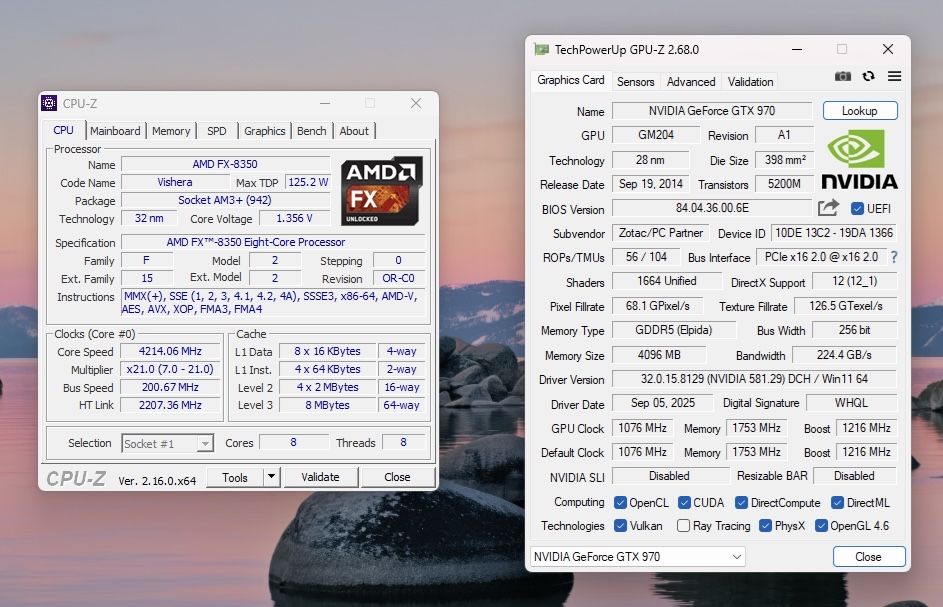Click the Level 3 cache value 8 MBytes

click(327, 405)
